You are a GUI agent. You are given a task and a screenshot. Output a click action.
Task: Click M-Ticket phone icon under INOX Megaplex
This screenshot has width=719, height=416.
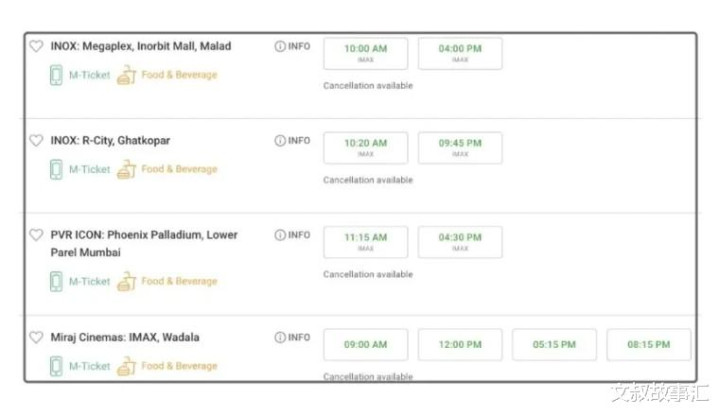pos(56,75)
